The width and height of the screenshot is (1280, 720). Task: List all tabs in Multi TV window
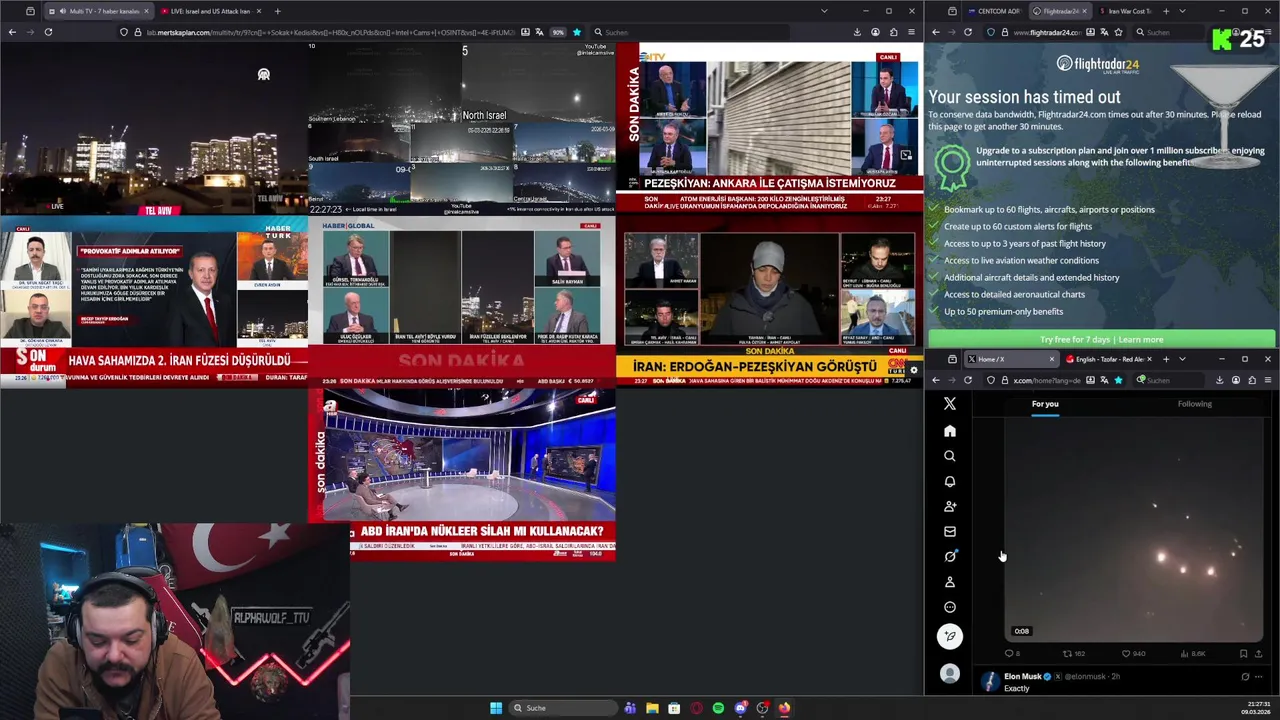824,11
